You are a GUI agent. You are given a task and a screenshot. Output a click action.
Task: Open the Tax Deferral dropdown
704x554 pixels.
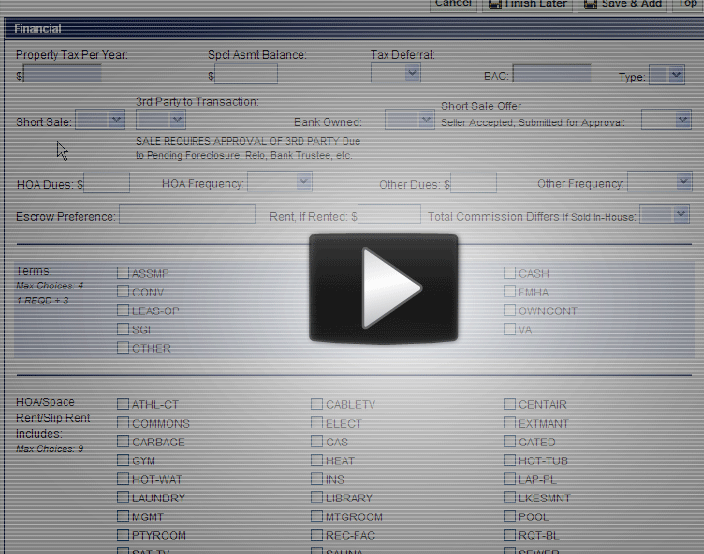[396, 73]
